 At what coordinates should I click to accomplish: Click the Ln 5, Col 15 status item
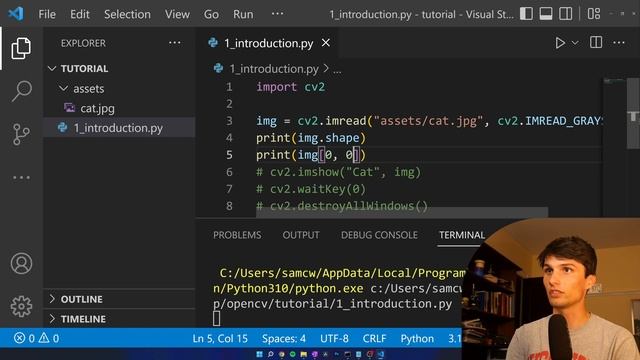(220, 338)
